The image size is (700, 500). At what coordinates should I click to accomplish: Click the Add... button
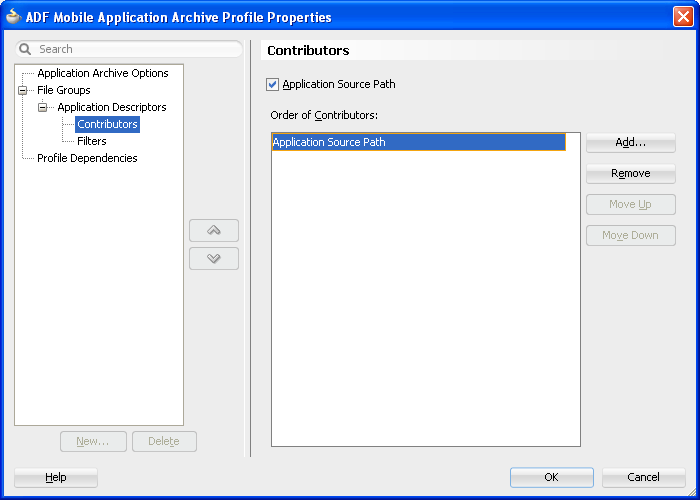pyautogui.click(x=630, y=142)
